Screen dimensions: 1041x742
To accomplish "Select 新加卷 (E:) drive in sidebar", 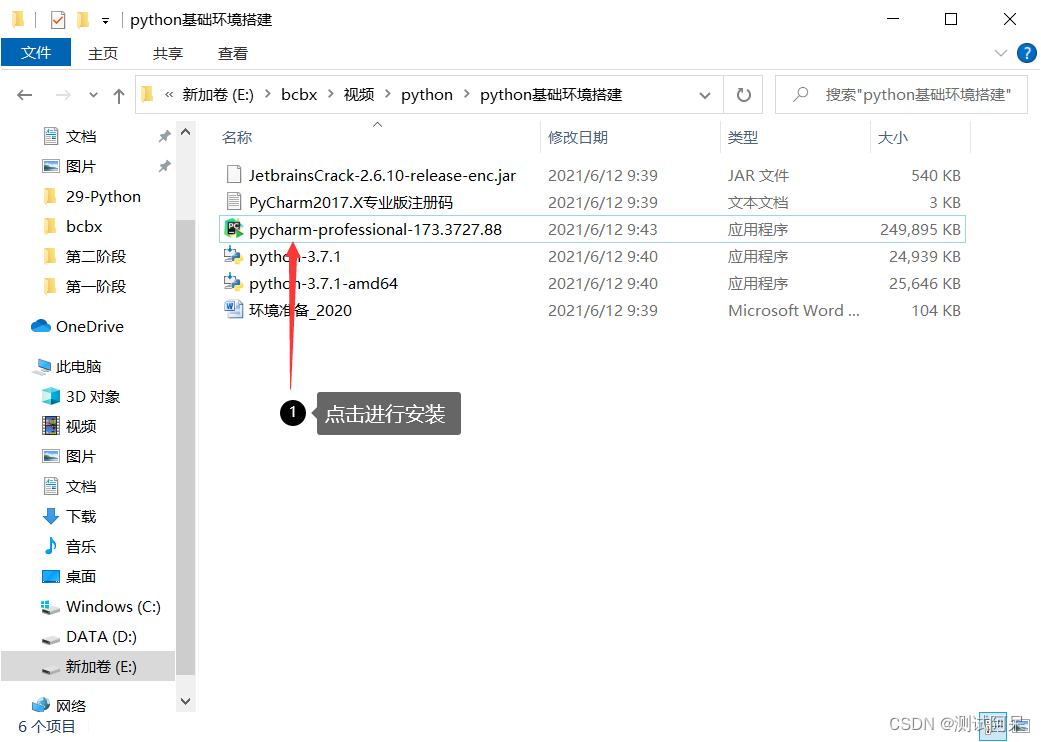I will click(89, 666).
